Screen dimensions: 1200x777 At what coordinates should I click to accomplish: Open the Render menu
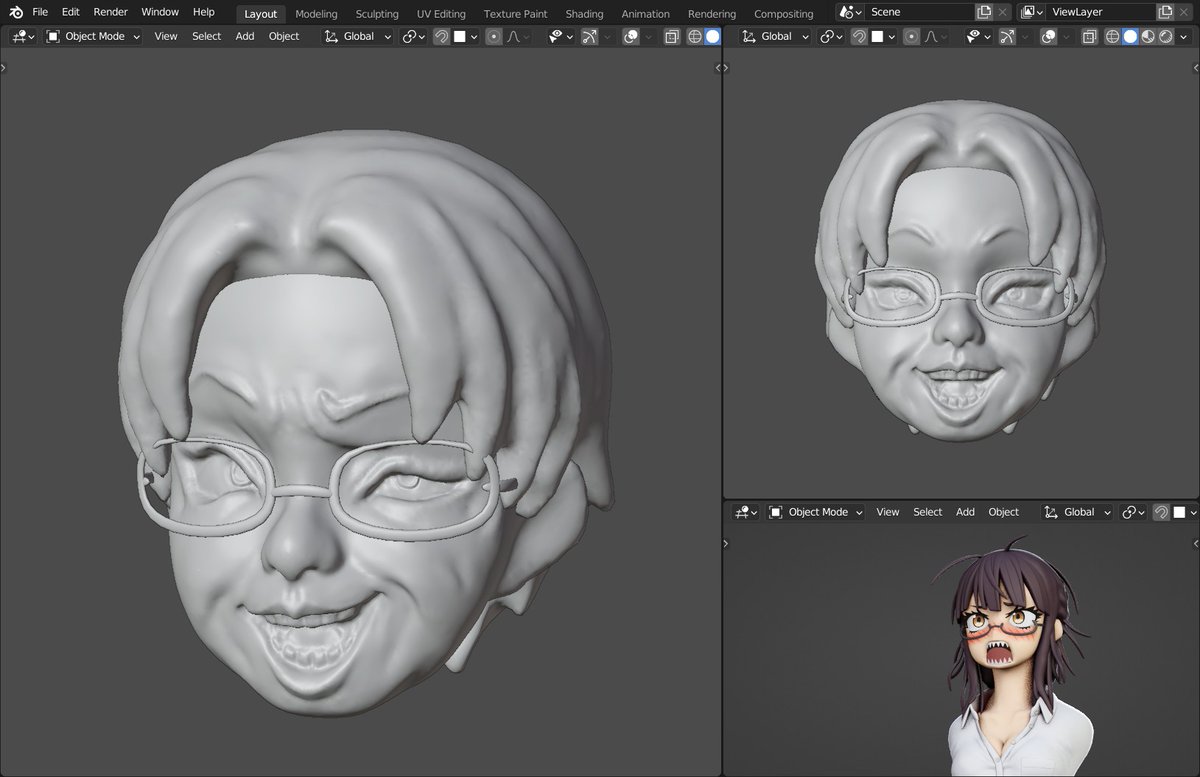click(x=111, y=12)
